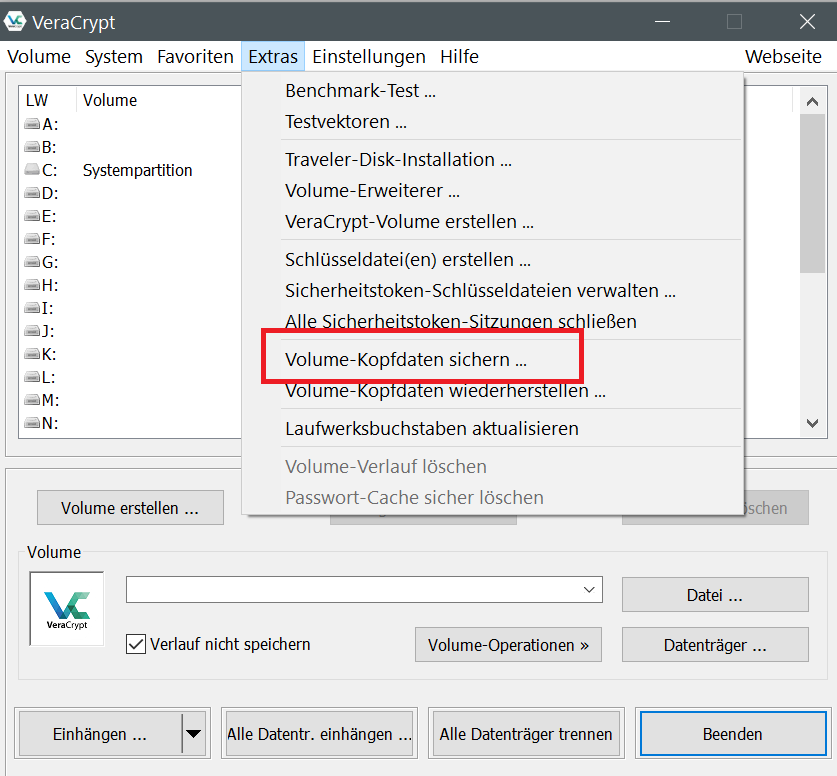
Task: Toggle Verlauf nicht speichern checkbox
Action: click(136, 644)
